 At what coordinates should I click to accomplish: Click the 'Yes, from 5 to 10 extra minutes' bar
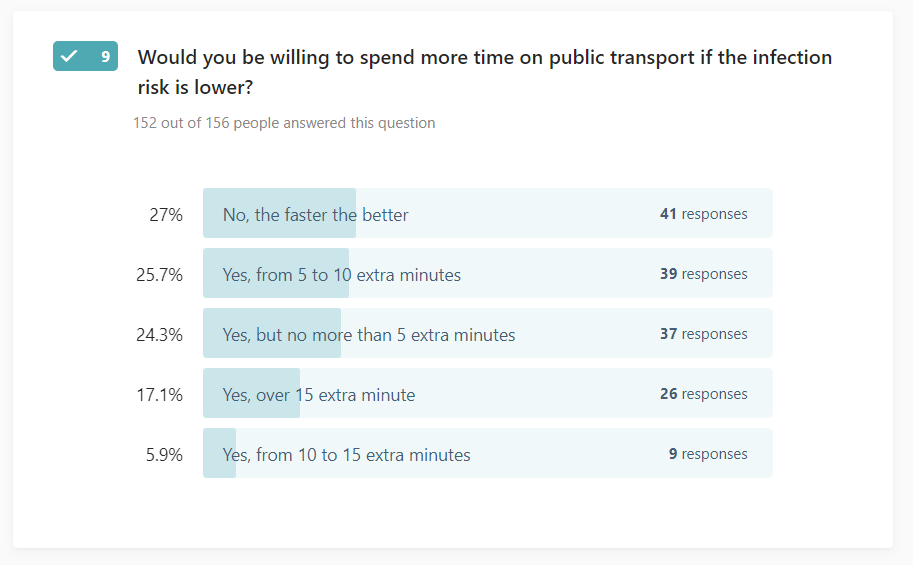488,273
